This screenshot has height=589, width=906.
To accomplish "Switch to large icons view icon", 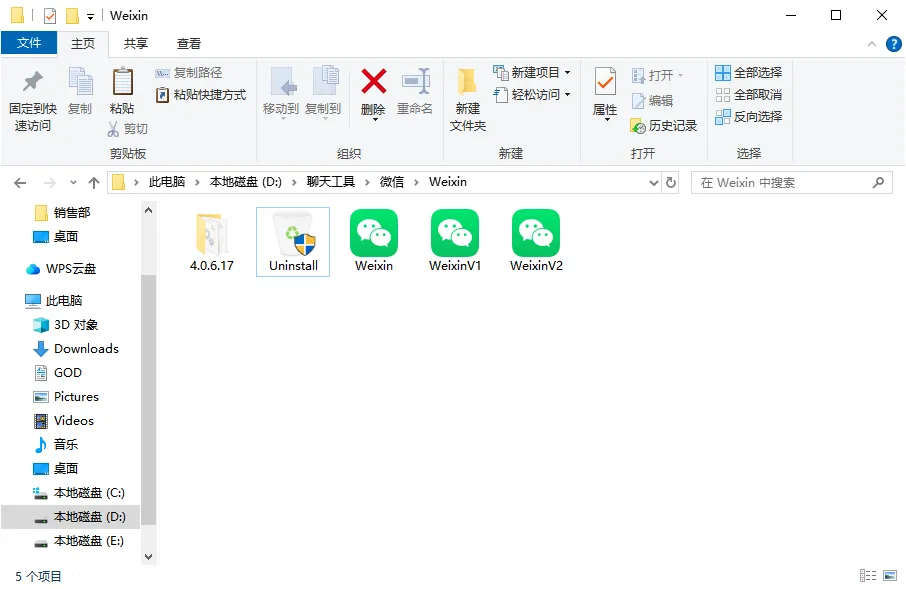I will click(890, 576).
